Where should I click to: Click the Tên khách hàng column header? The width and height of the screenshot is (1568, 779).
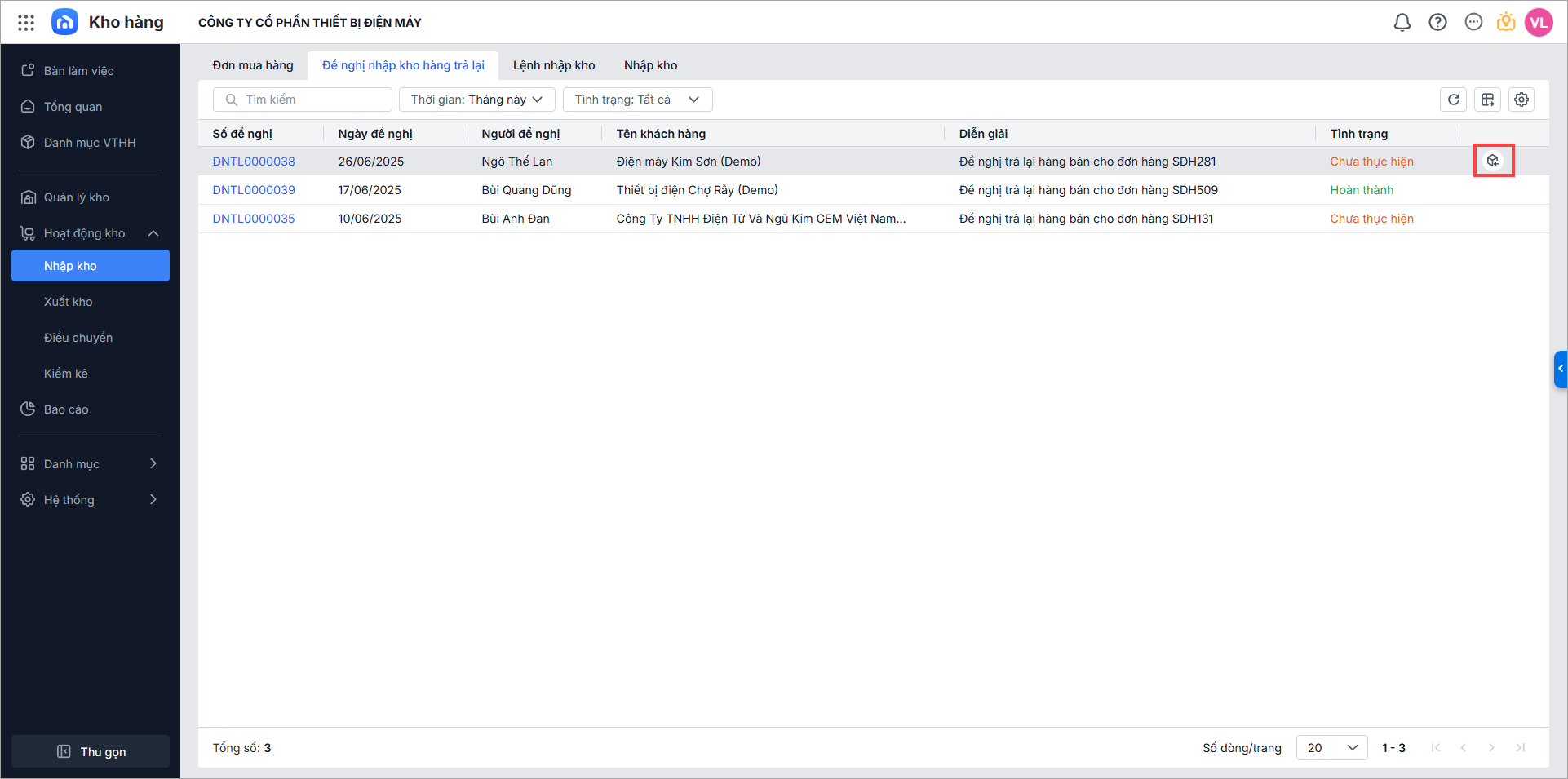(661, 134)
